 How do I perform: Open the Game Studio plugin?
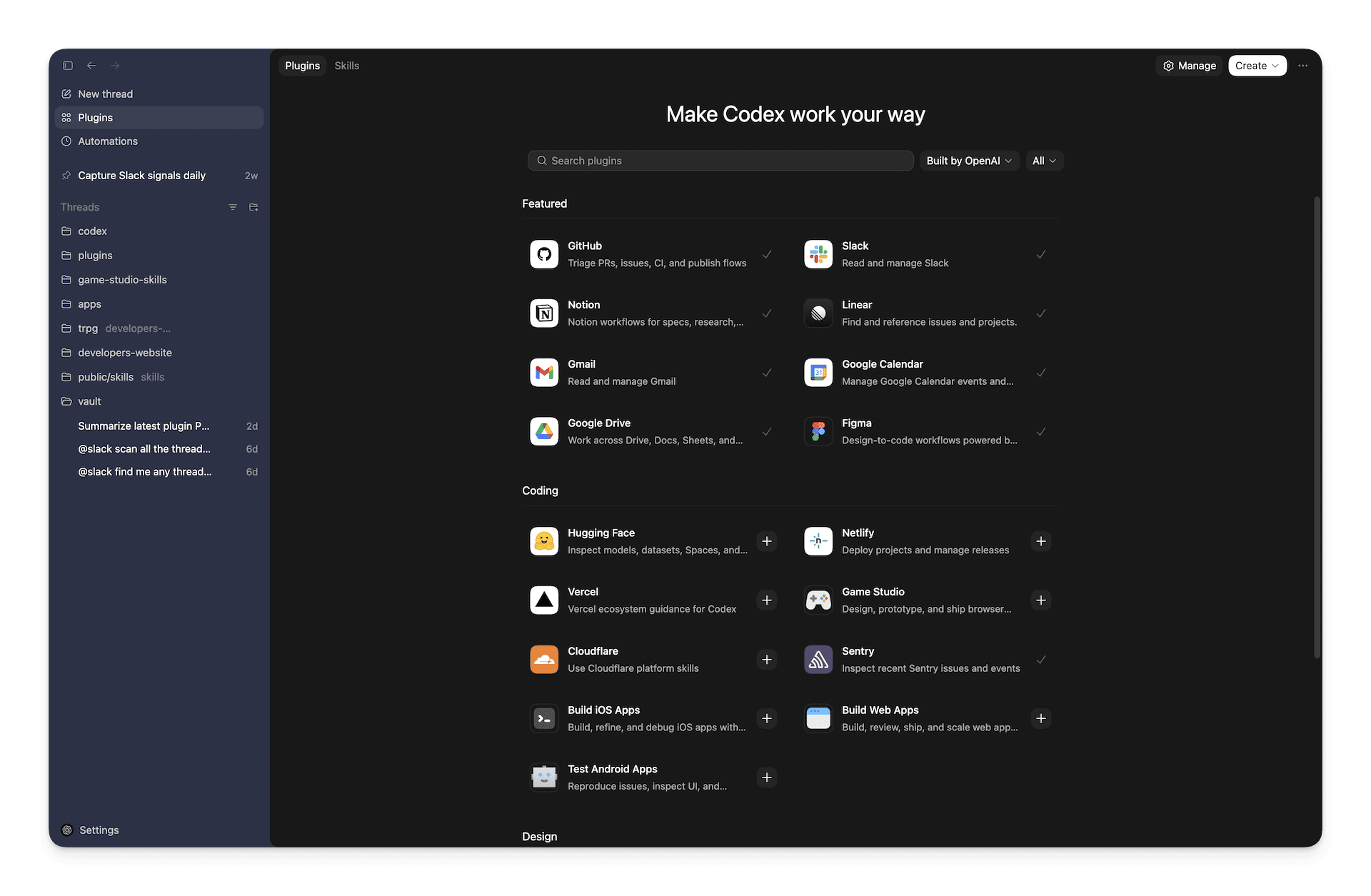818,600
